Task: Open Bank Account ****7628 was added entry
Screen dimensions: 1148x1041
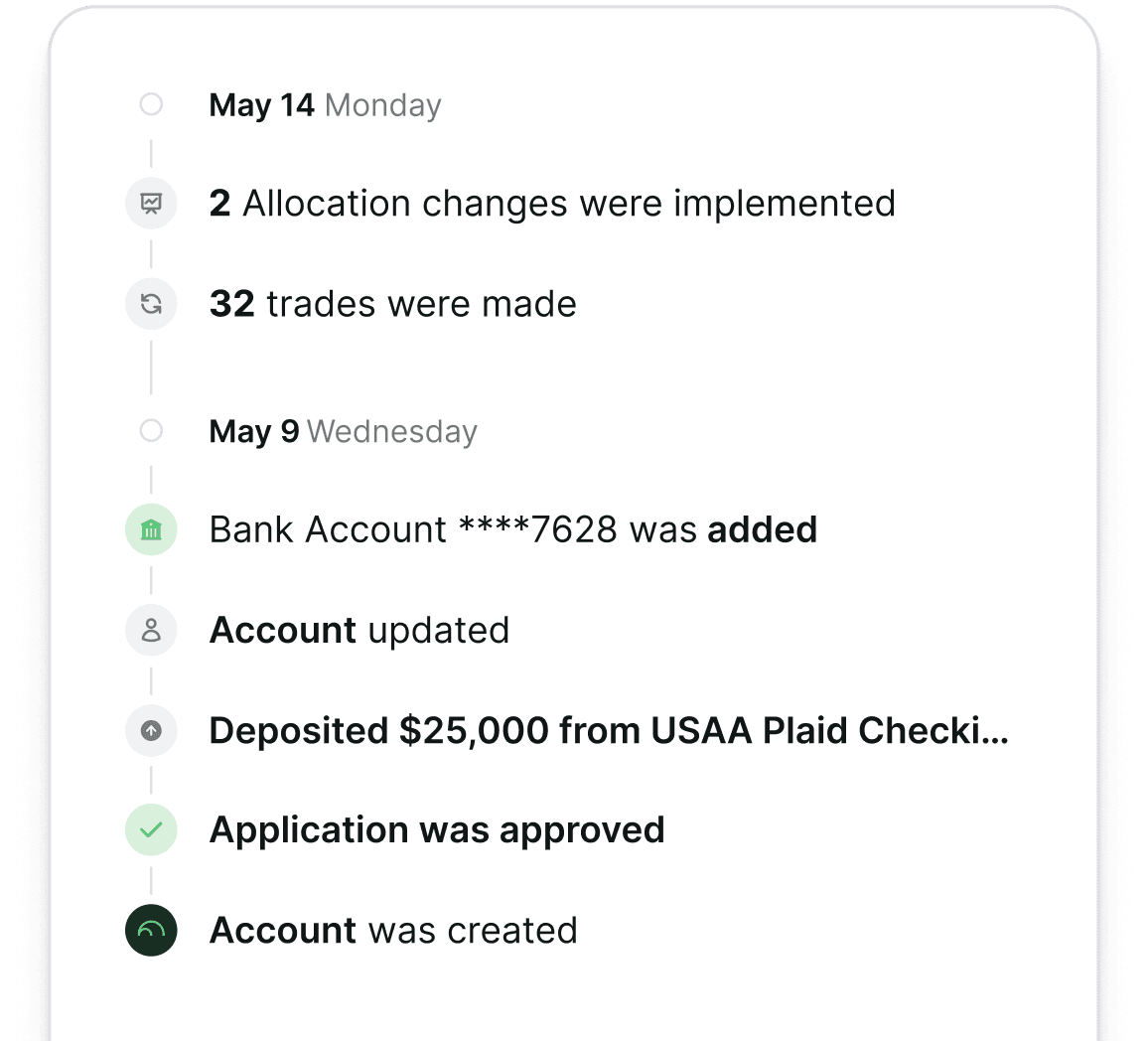Action: (x=513, y=529)
